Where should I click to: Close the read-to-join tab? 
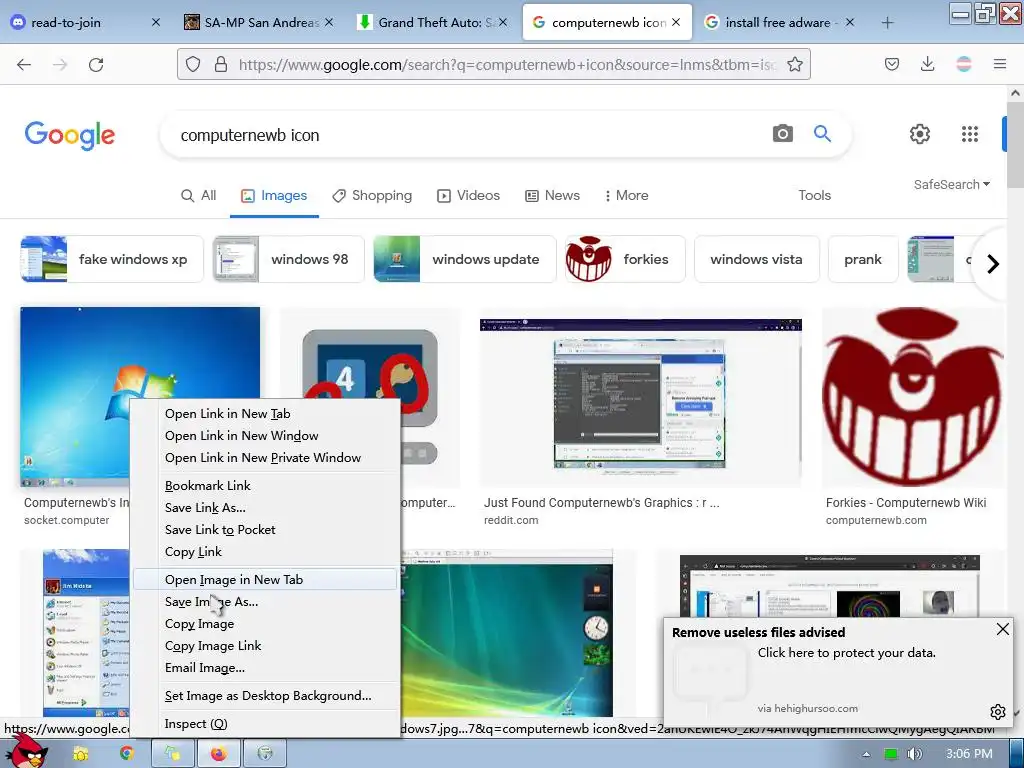click(x=155, y=22)
